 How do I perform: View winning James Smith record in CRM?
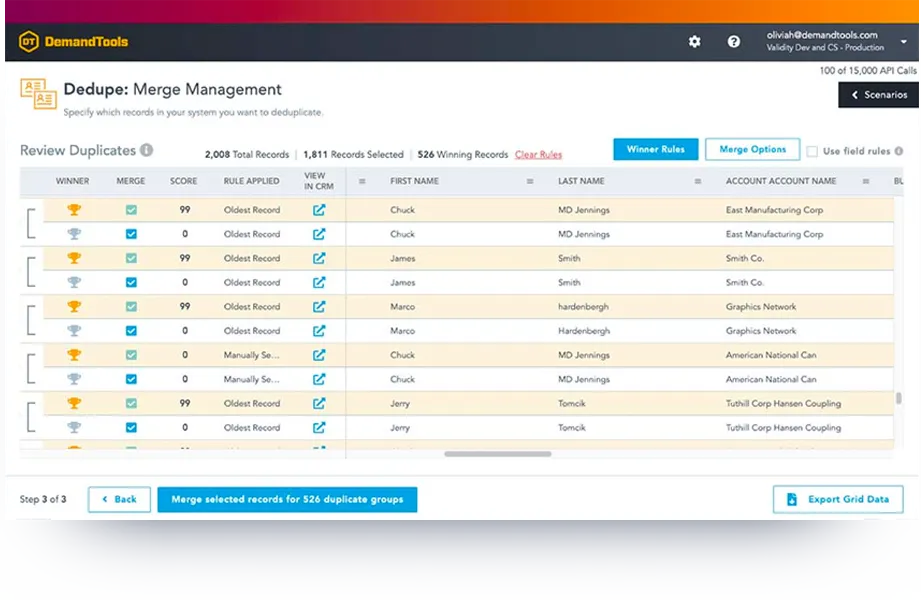point(319,258)
